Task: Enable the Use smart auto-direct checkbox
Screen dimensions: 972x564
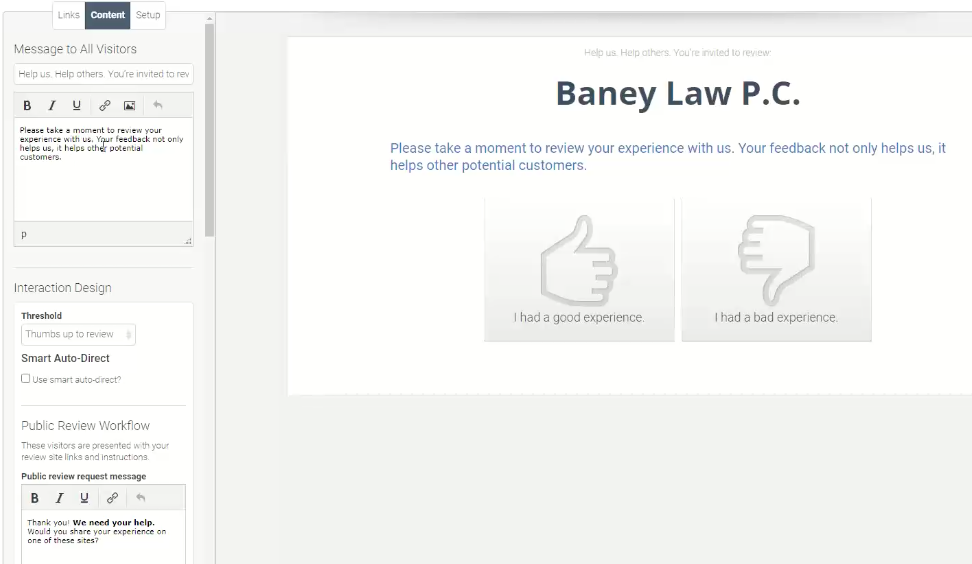Action: pyautogui.click(x=25, y=378)
